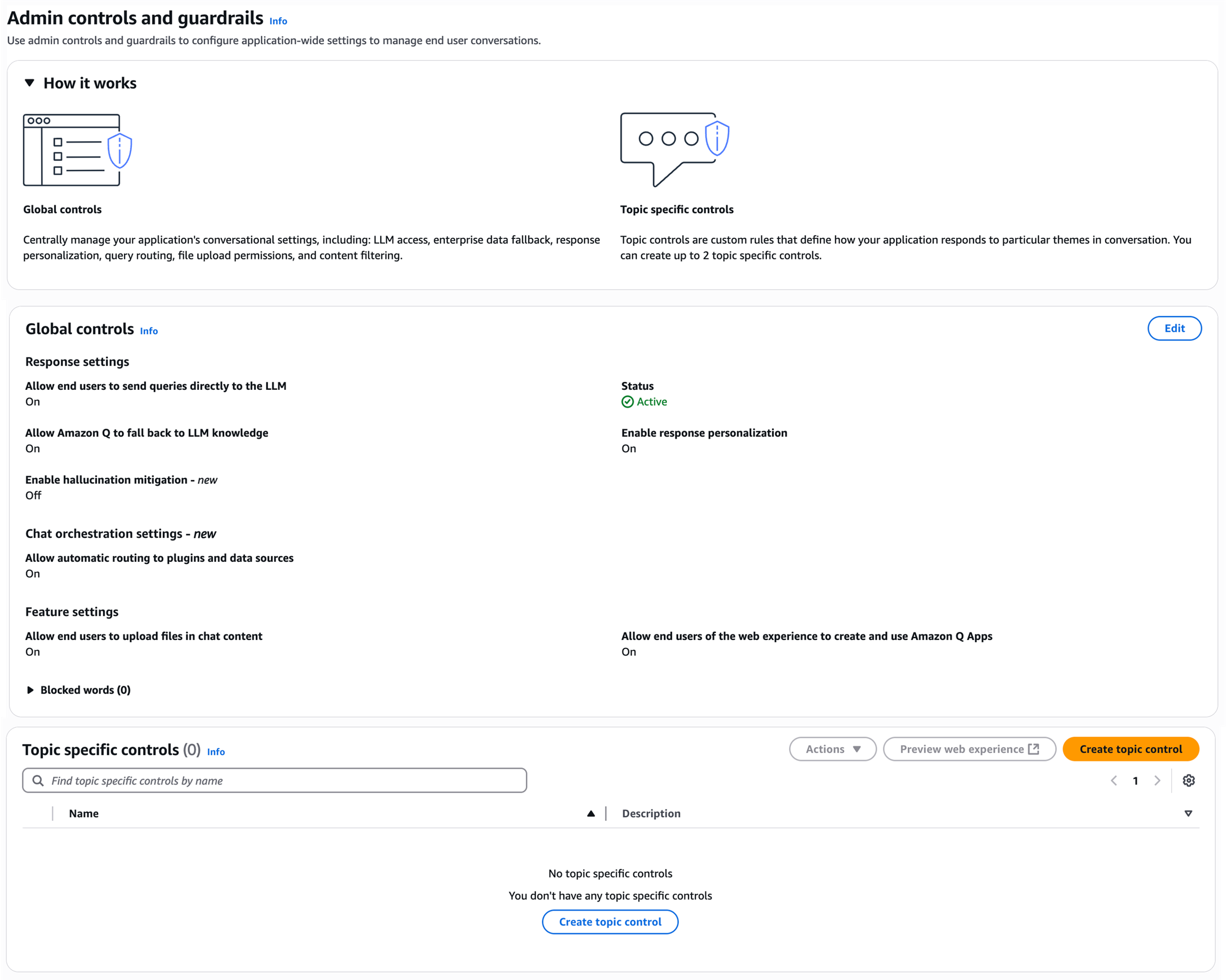Expand the Blocked words section
This screenshot has height=980, width=1226.
click(31, 690)
